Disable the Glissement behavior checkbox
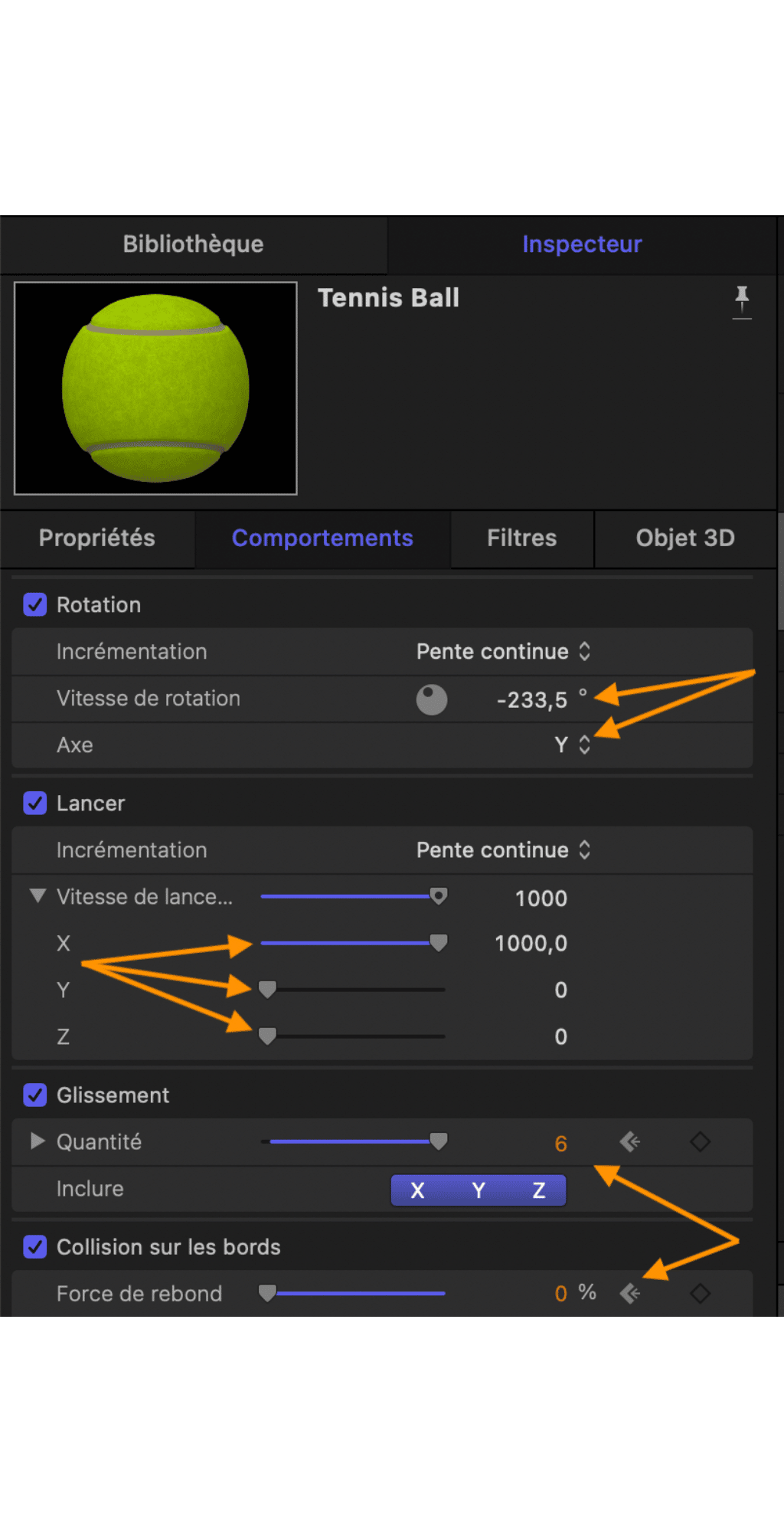This screenshot has height=1532, width=784. [35, 1095]
